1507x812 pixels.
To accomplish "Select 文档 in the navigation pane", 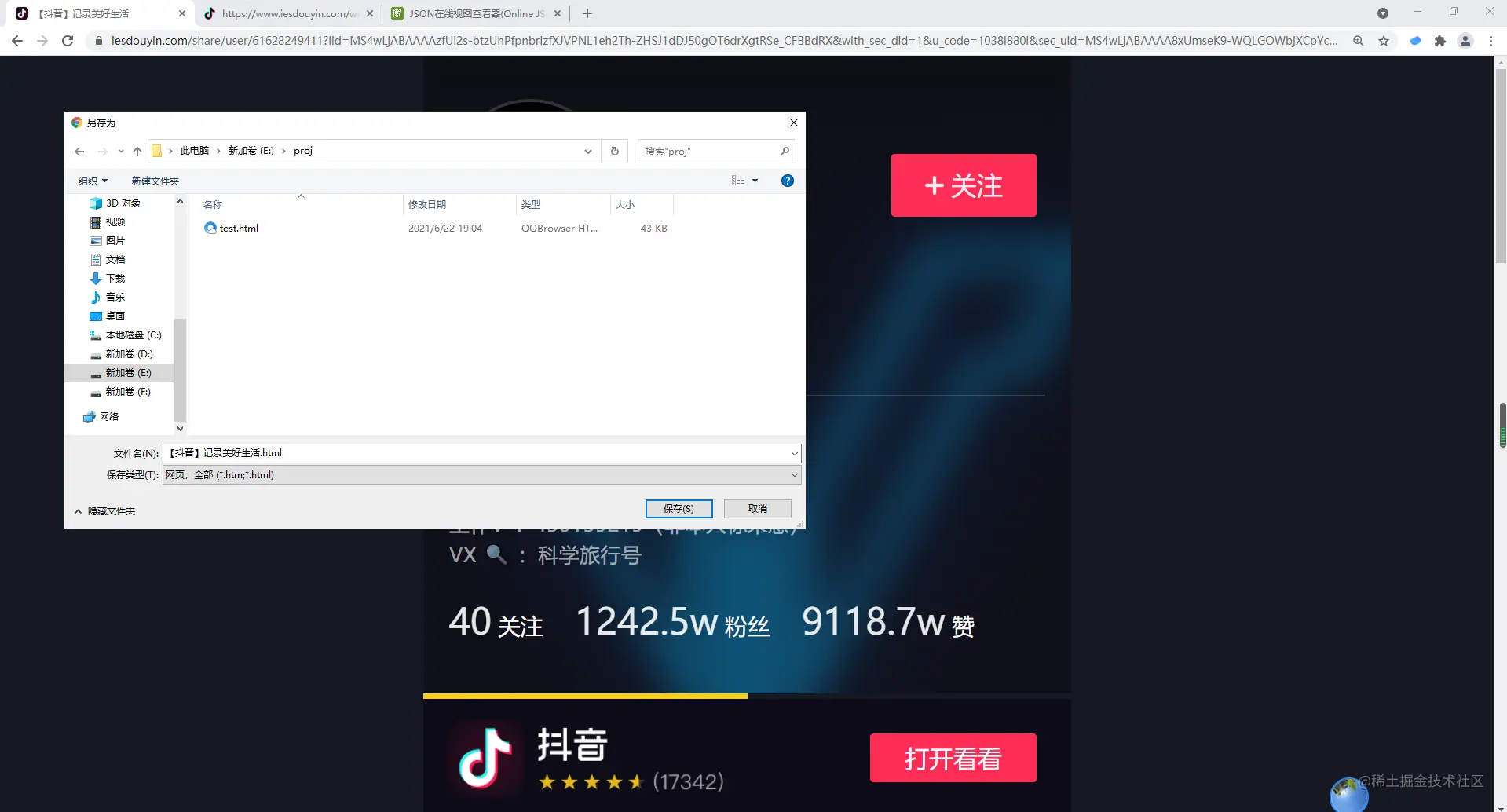I will click(115, 260).
